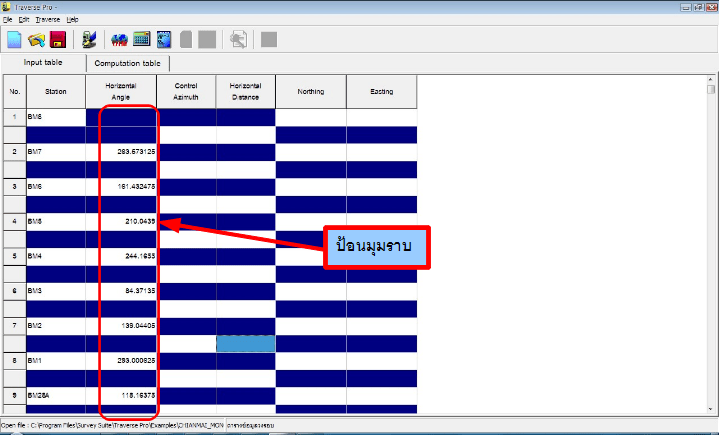The width and height of the screenshot is (719, 435).
Task: Click the vertical scrollbar down arrow
Action: coord(711,409)
